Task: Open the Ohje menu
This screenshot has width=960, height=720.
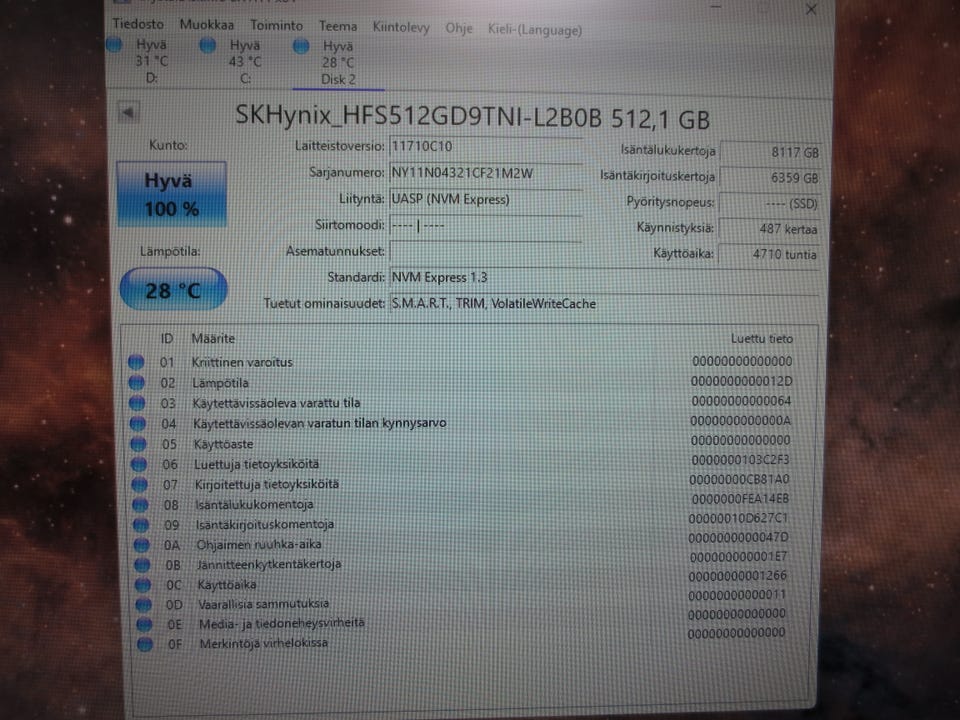Action: point(459,28)
